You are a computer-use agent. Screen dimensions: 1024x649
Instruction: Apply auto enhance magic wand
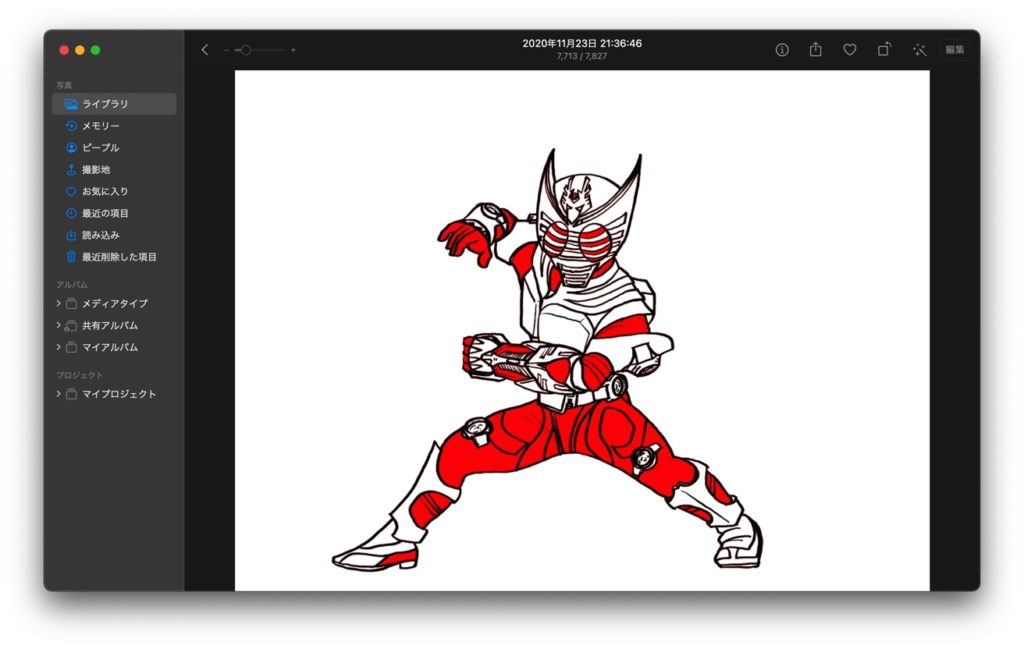920,50
